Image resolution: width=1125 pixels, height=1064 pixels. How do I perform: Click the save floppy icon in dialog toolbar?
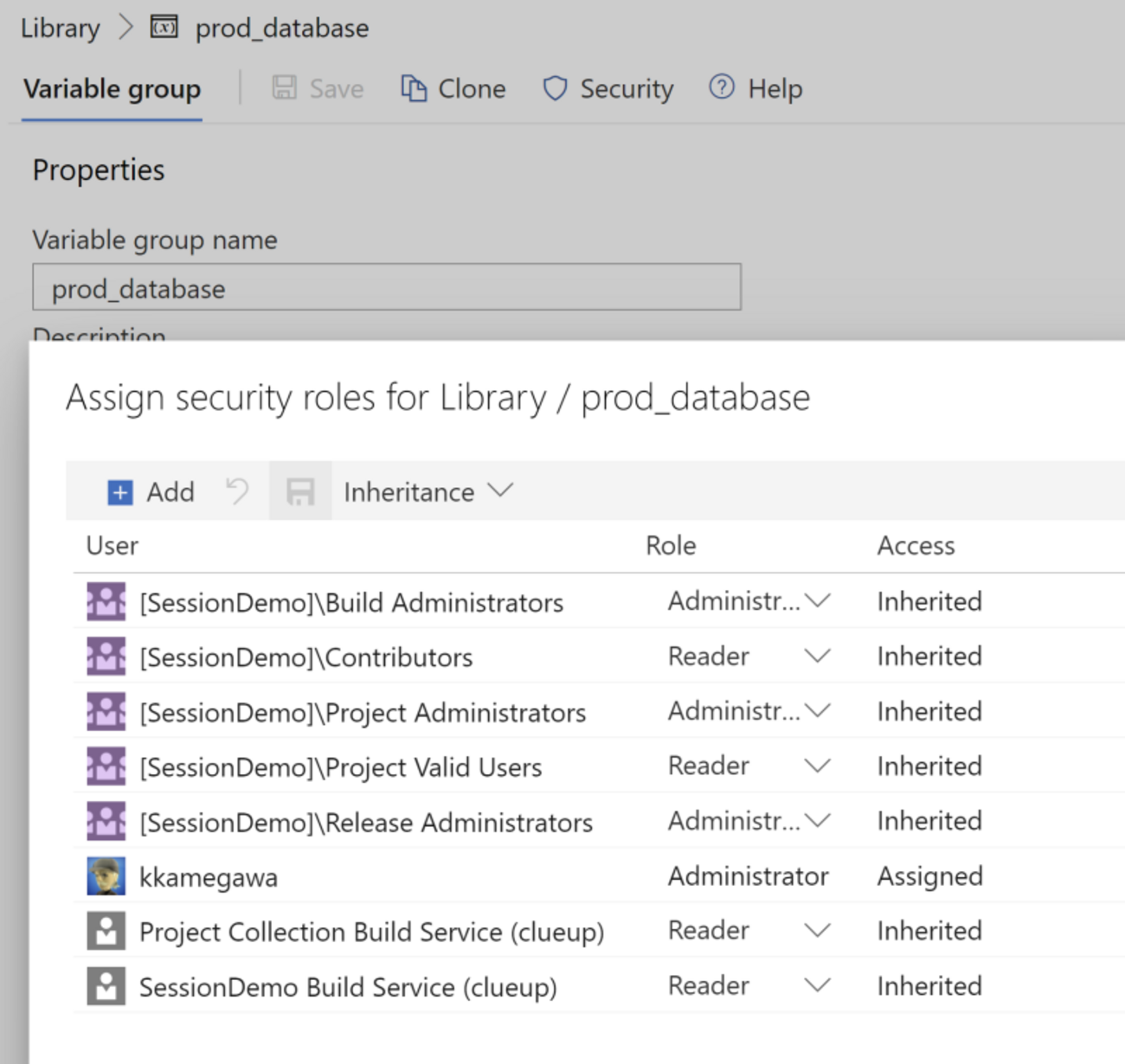[x=300, y=492]
